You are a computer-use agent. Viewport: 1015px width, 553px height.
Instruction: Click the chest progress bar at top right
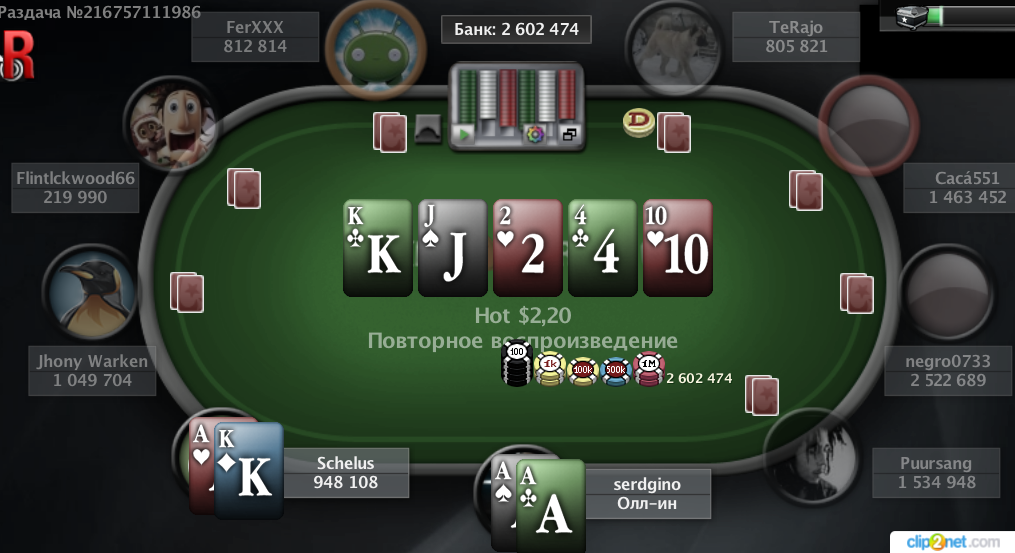pos(971,16)
